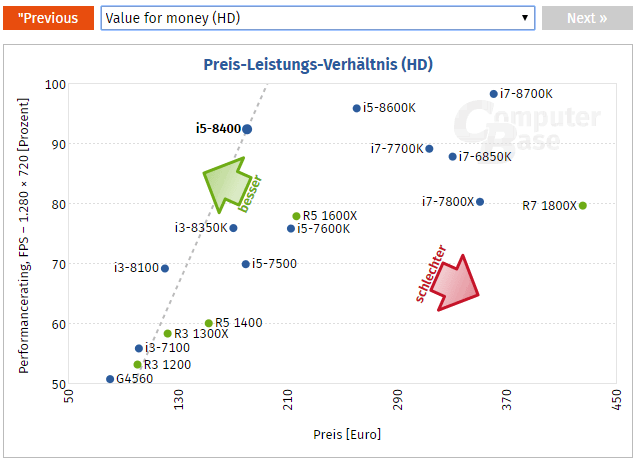Click the i7-6850K data point
This screenshot has width=635, height=463.
point(453,157)
